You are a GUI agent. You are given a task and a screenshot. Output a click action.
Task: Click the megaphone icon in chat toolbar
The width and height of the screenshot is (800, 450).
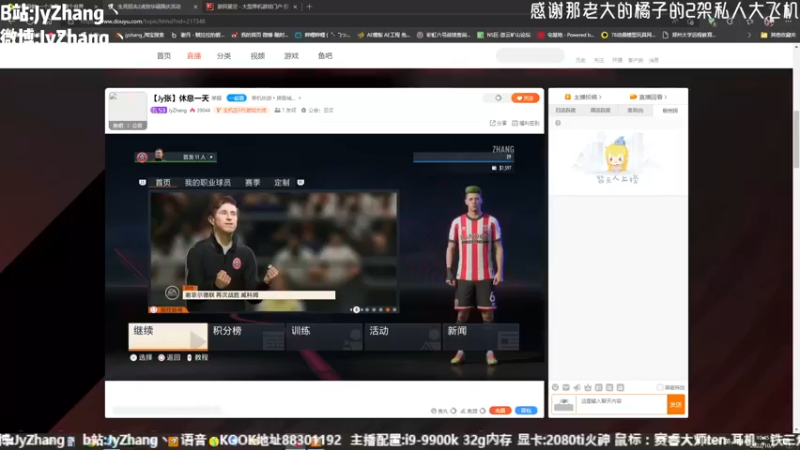577,388
